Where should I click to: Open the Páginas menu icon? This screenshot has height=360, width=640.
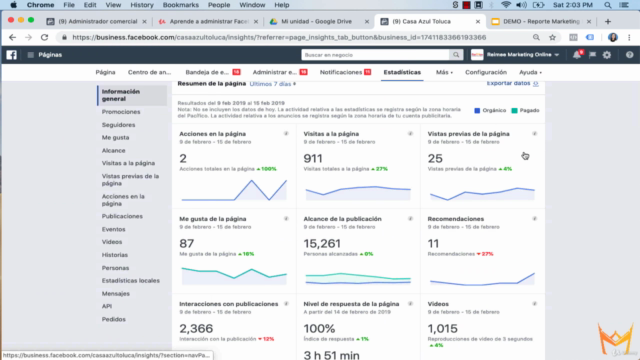tap(30, 55)
